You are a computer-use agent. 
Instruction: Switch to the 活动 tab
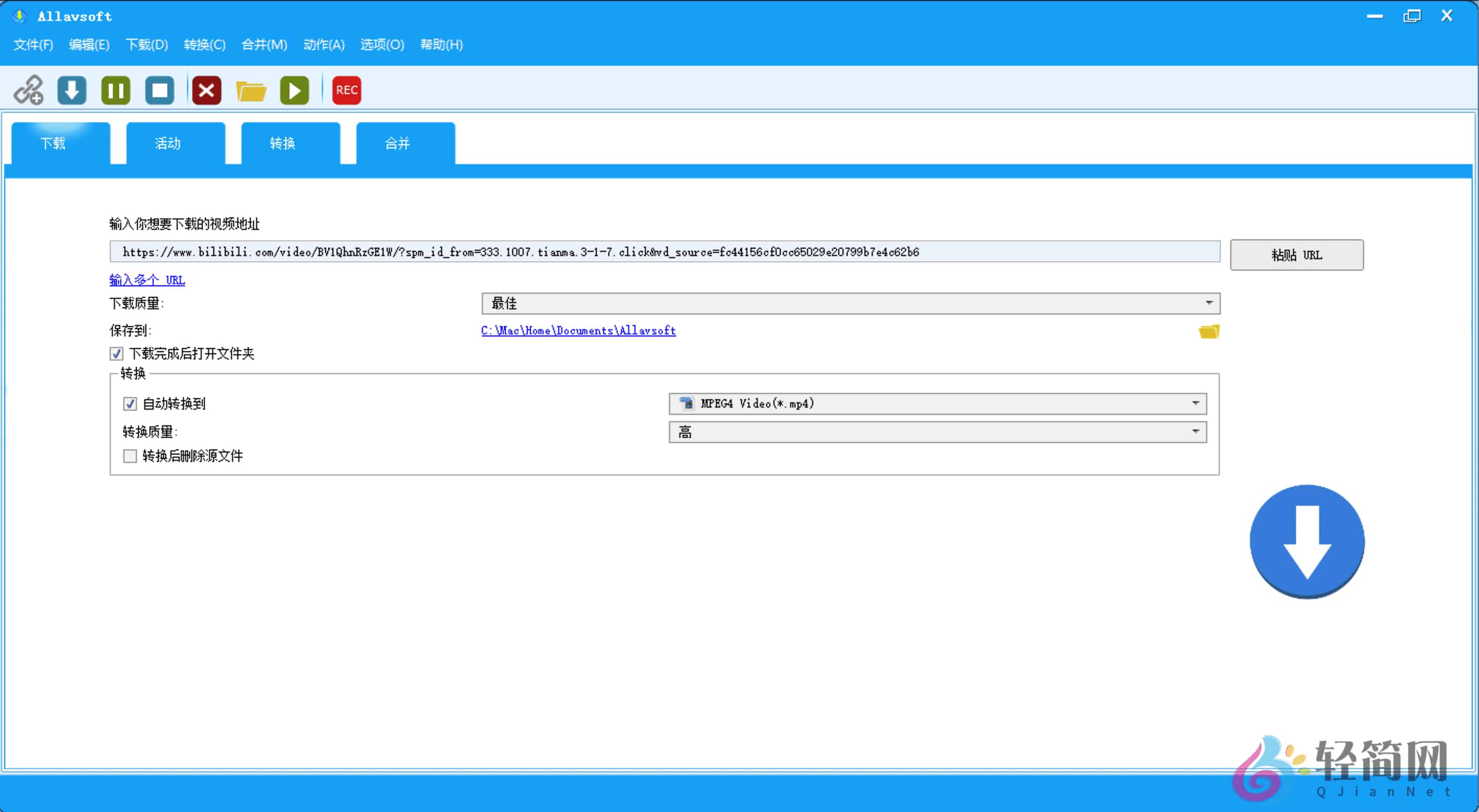point(167,144)
